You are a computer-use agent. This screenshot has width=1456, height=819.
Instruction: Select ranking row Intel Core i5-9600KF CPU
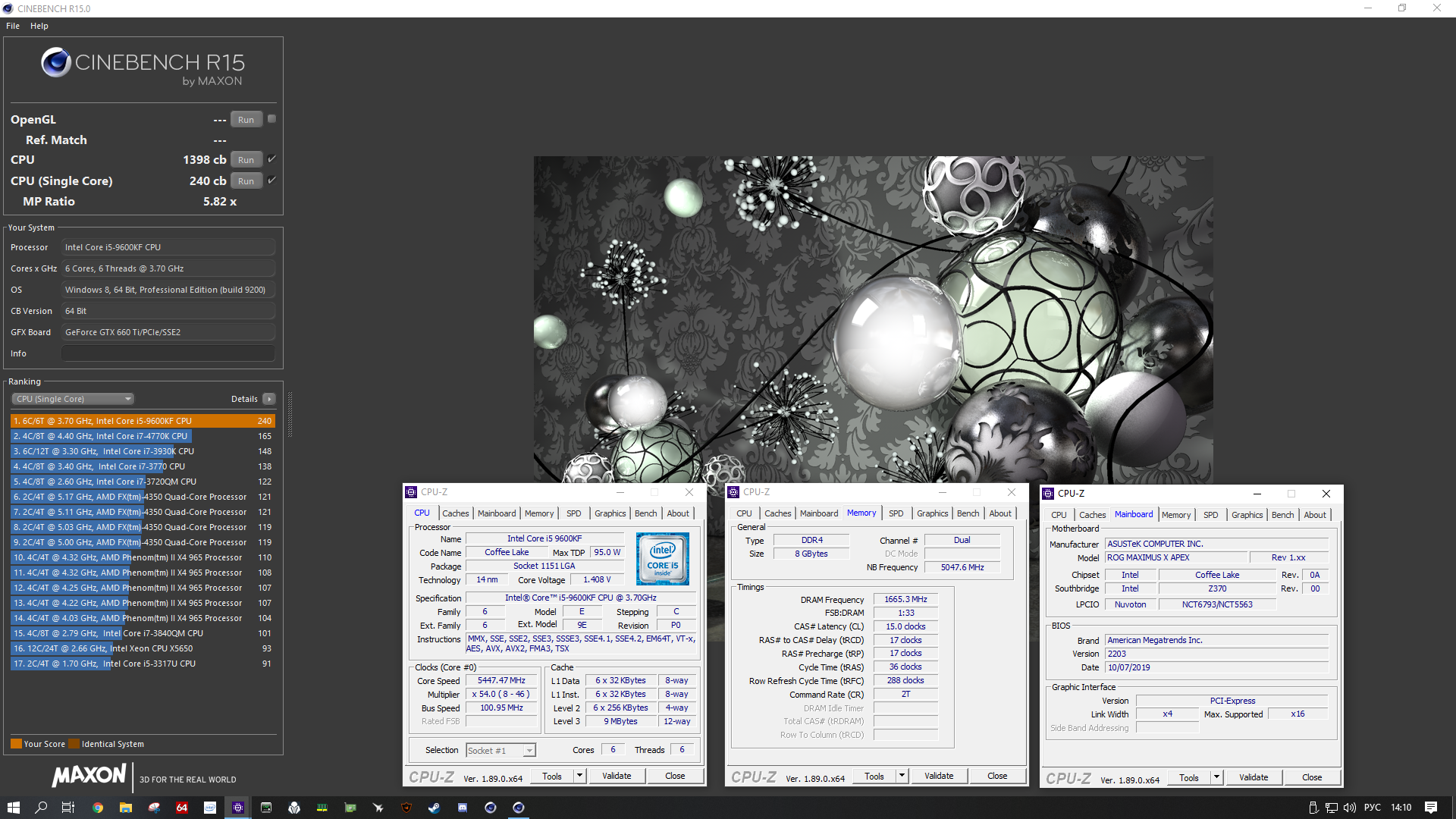tap(143, 421)
